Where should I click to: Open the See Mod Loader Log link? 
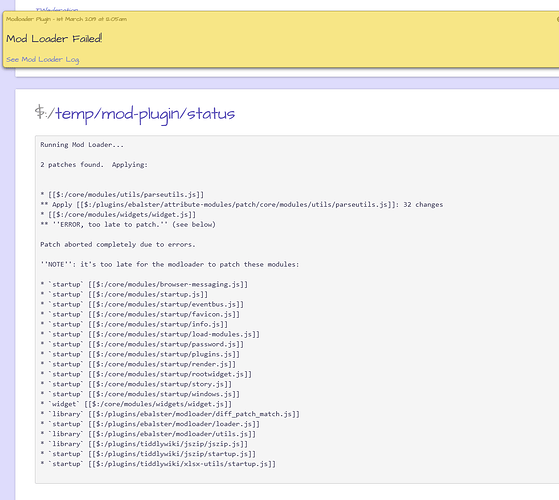tap(43, 60)
